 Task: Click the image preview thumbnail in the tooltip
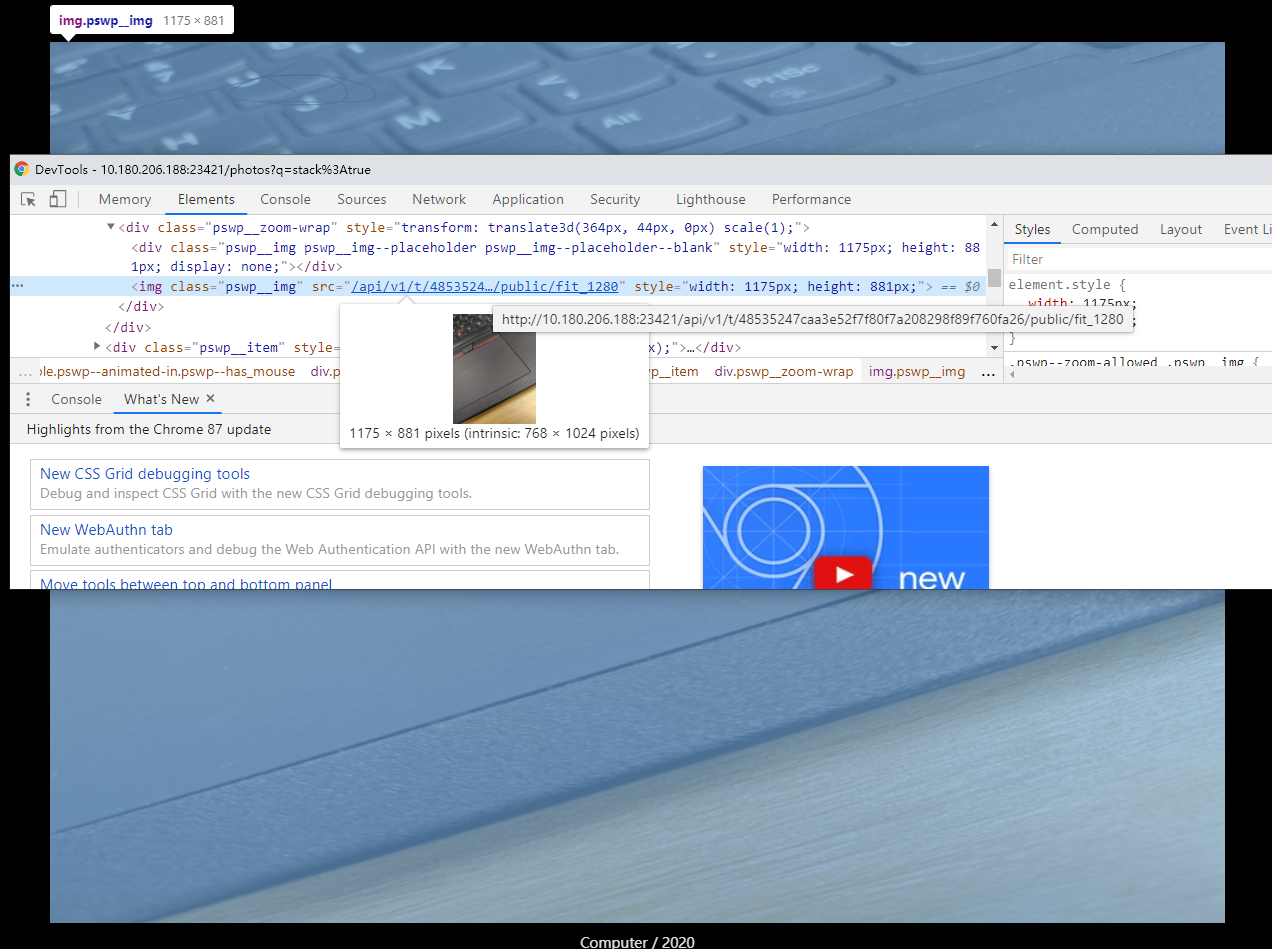[494, 368]
